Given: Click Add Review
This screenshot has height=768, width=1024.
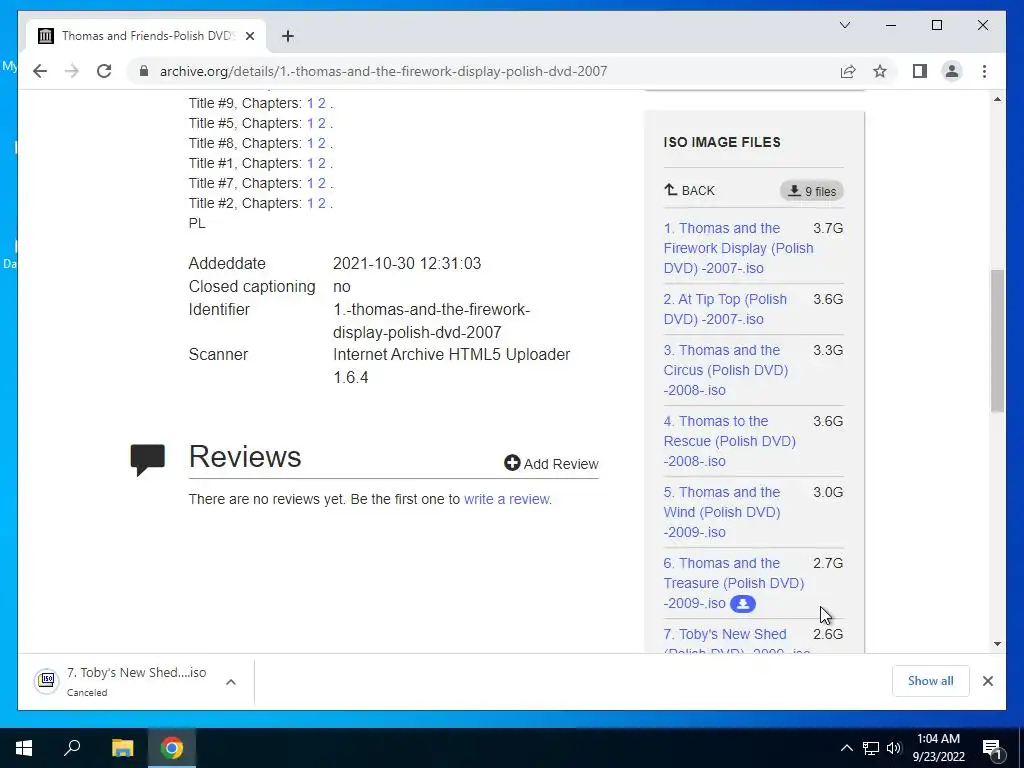Looking at the screenshot, I should [552, 464].
